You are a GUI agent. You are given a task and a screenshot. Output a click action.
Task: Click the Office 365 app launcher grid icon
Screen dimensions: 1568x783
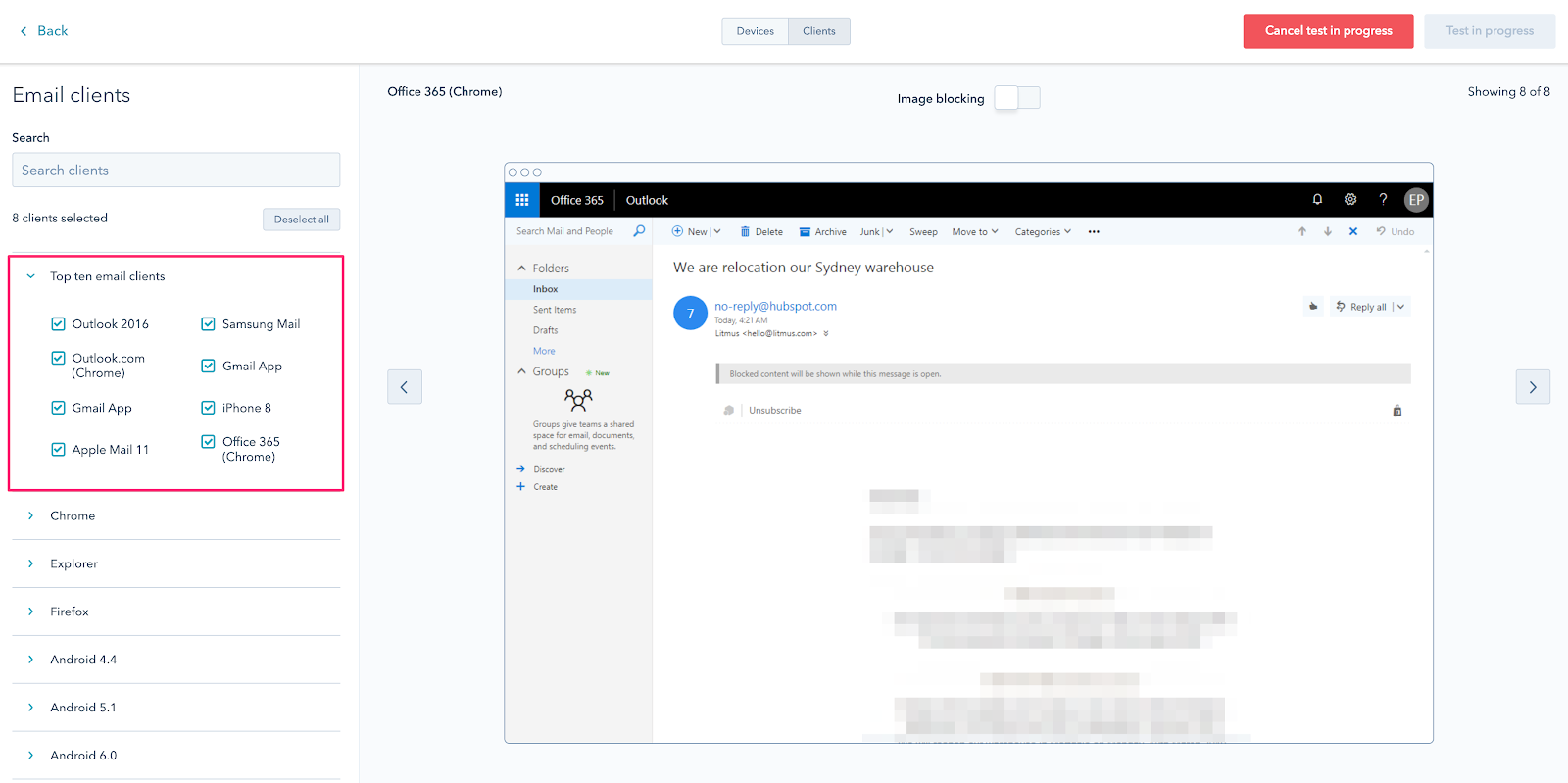point(522,200)
